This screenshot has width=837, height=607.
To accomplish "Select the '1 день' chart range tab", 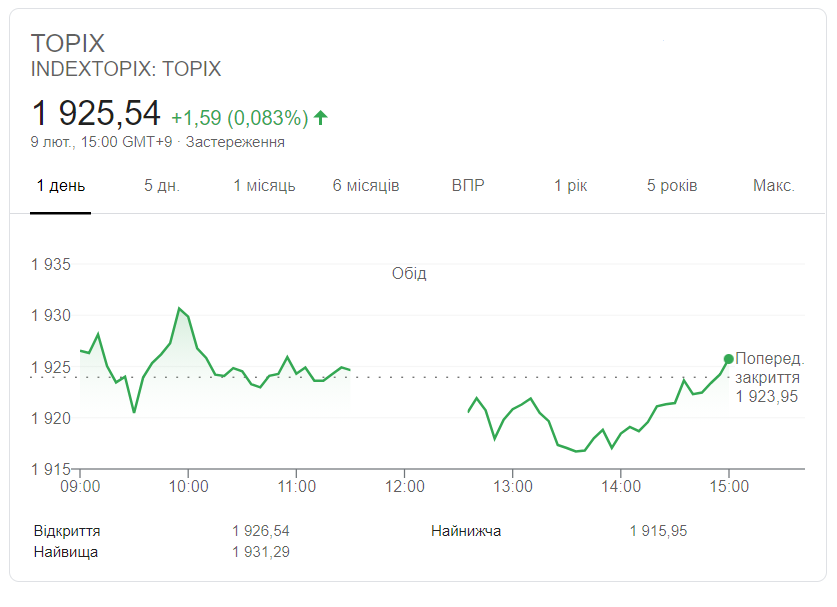I will (x=61, y=186).
